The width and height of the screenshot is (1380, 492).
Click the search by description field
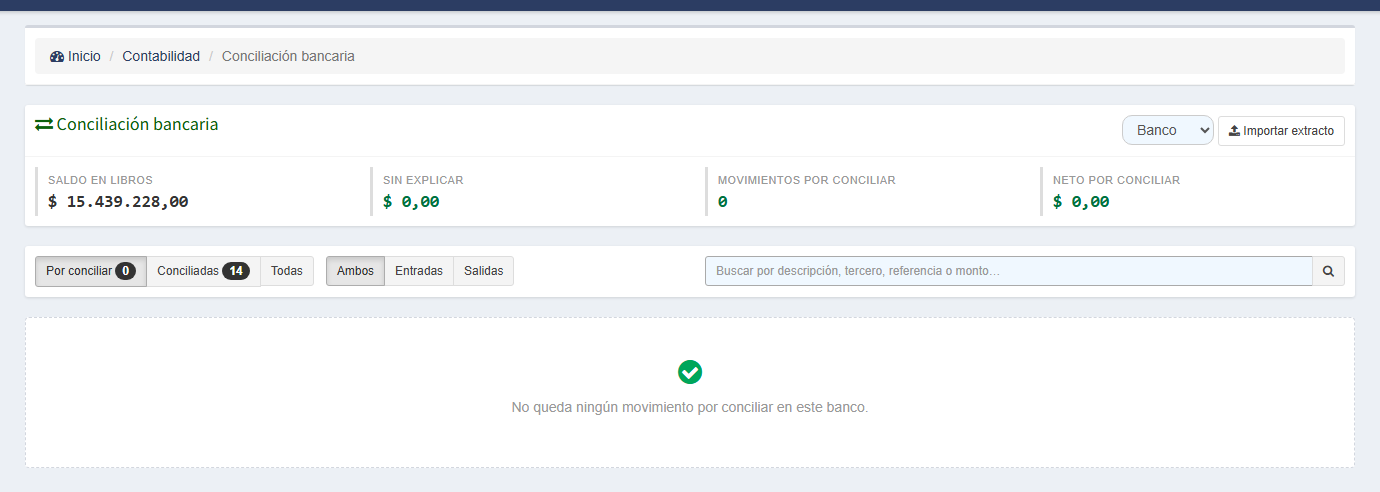(1009, 271)
